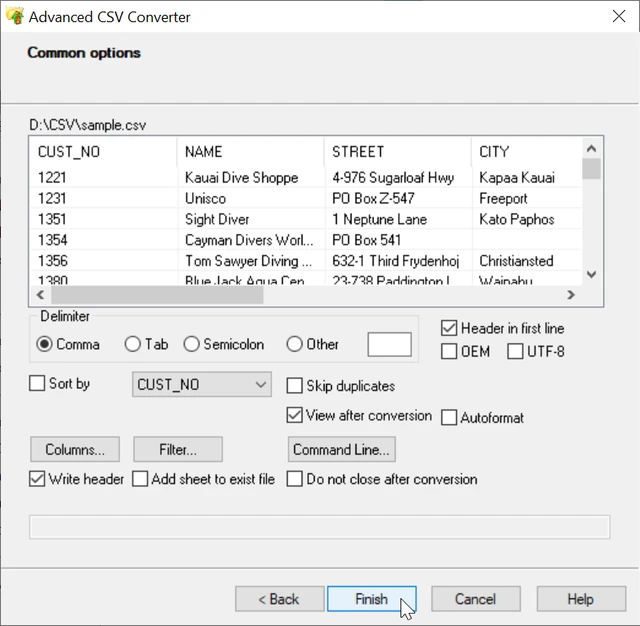Click the right arrow of horizontal scrollbar
The width and height of the screenshot is (640, 626).
571,296
